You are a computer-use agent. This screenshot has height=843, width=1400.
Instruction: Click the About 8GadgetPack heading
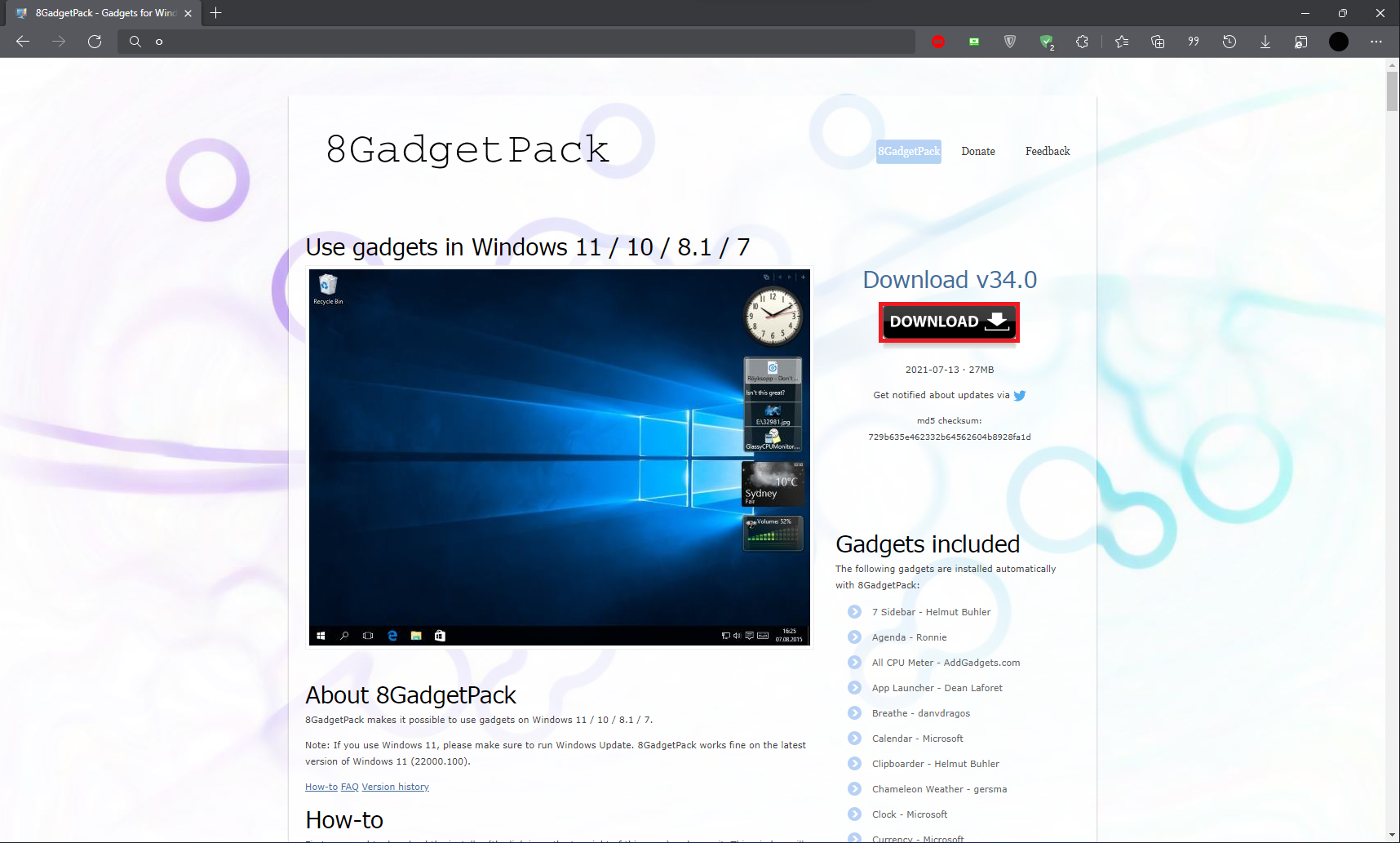point(410,695)
